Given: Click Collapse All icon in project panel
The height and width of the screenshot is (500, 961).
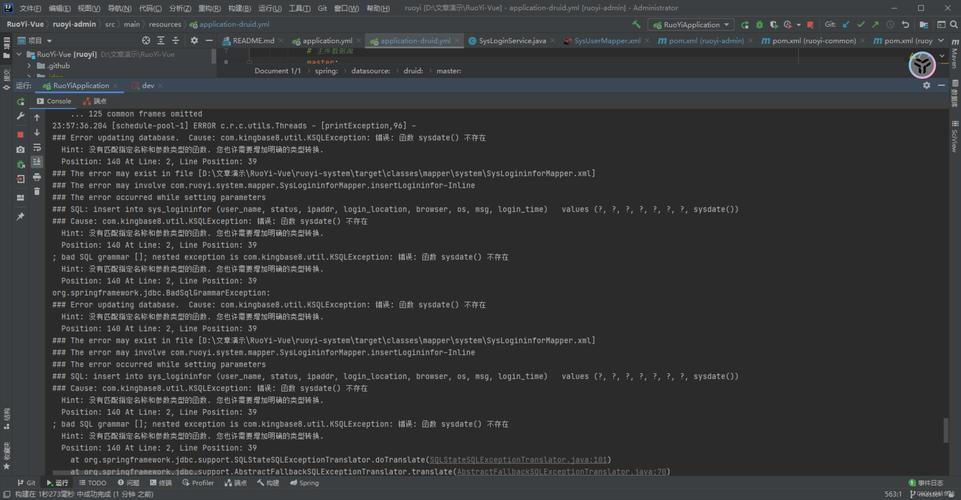Looking at the screenshot, I should [x=175, y=40].
